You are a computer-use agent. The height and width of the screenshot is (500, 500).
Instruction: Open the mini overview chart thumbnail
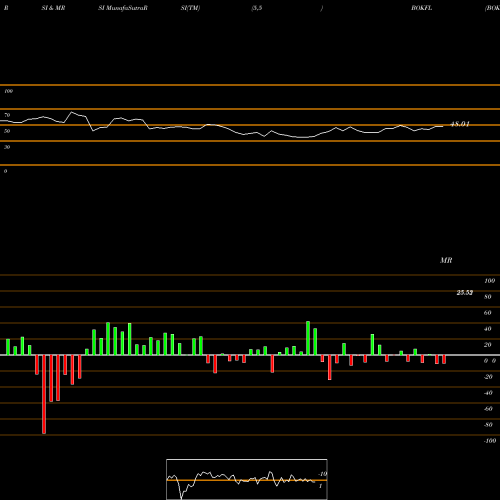click(247, 479)
